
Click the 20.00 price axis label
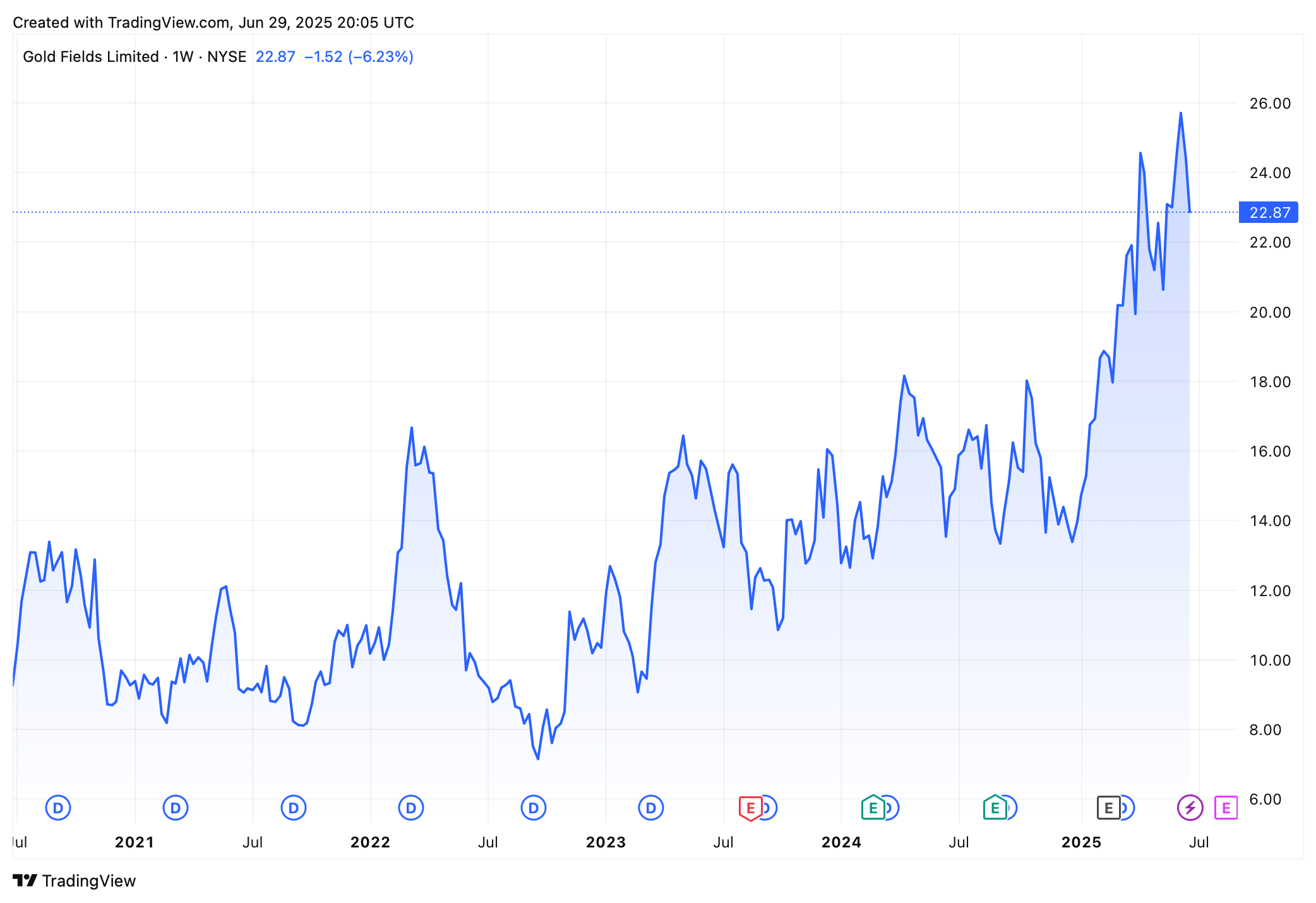[x=1270, y=312]
